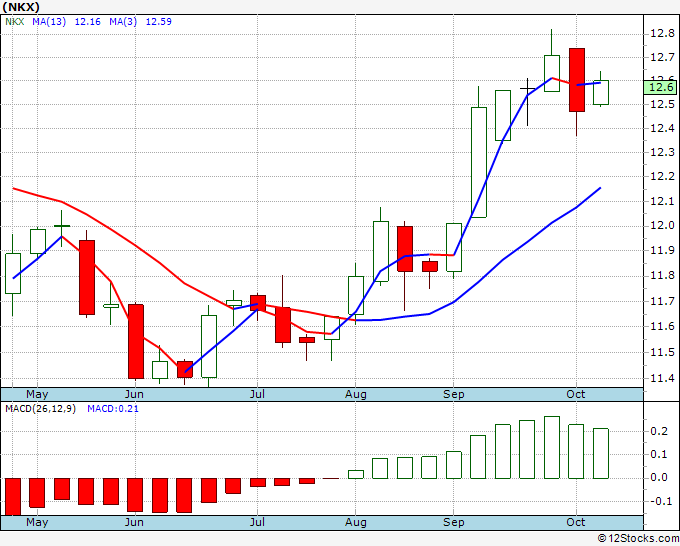
Task: Click the 12.4 price axis label
Action: point(662,128)
